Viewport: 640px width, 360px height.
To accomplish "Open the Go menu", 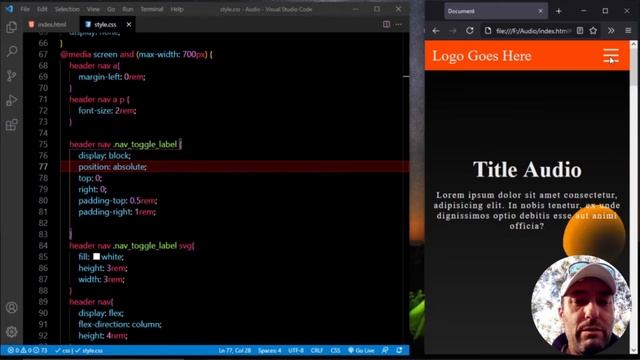I will [111, 9].
